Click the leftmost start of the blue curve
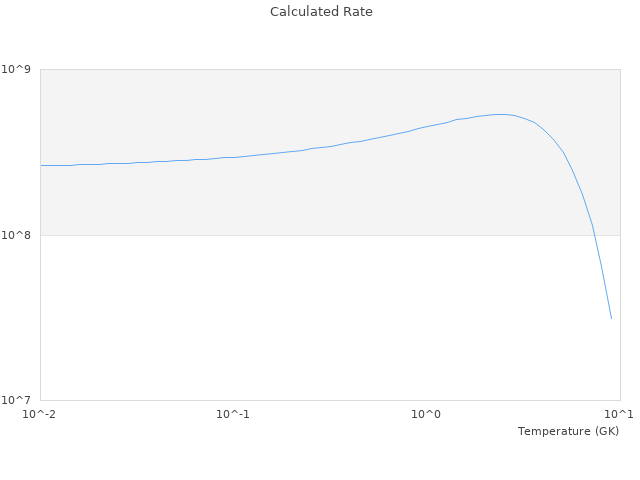This screenshot has width=640, height=480. click(x=41, y=165)
